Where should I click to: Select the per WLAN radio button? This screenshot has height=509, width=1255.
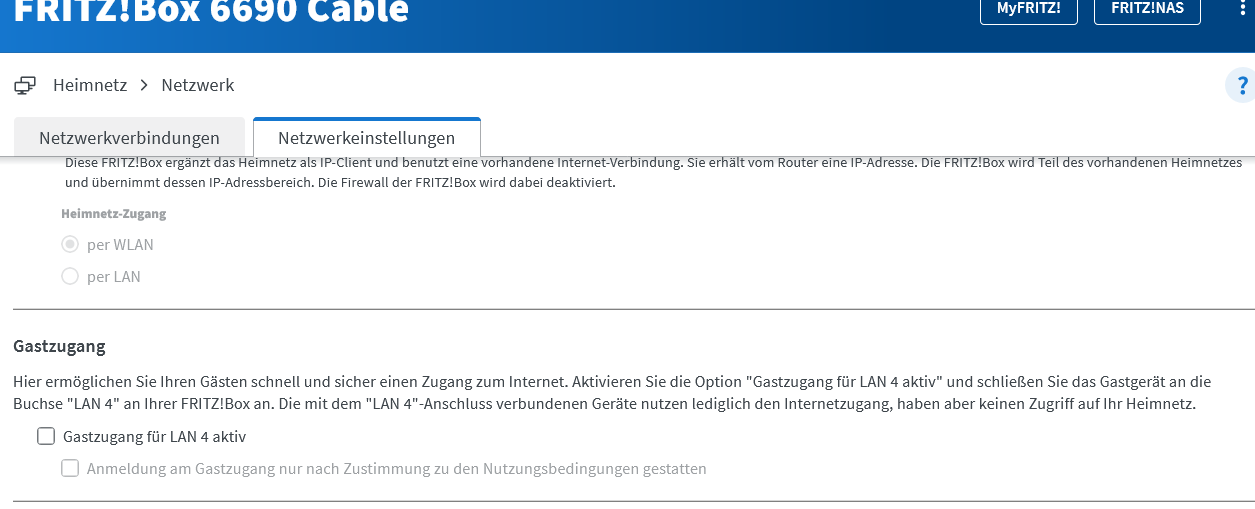(x=70, y=244)
